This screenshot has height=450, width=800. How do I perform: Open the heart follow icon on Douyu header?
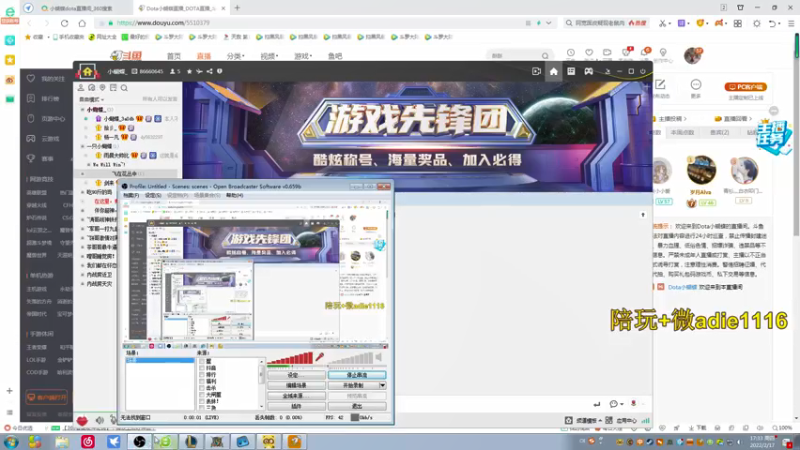pyautogui.click(x=589, y=53)
